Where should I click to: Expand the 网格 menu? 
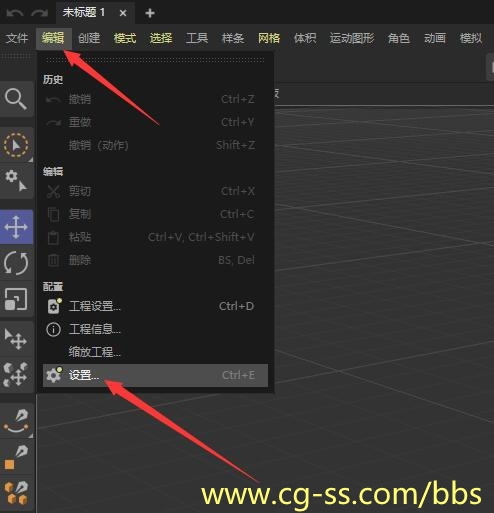[x=269, y=38]
